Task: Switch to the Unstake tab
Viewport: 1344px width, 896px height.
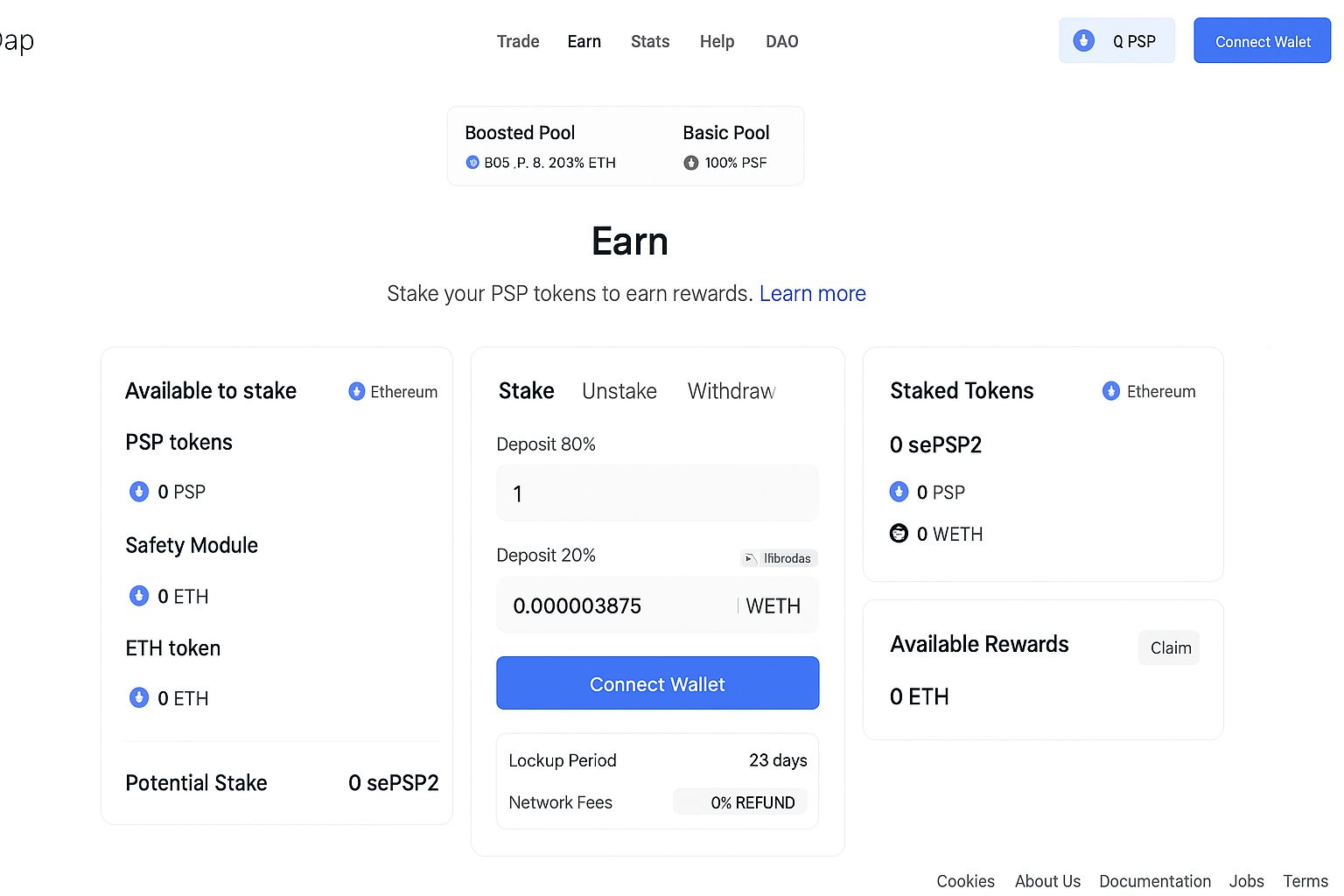Action: click(619, 391)
